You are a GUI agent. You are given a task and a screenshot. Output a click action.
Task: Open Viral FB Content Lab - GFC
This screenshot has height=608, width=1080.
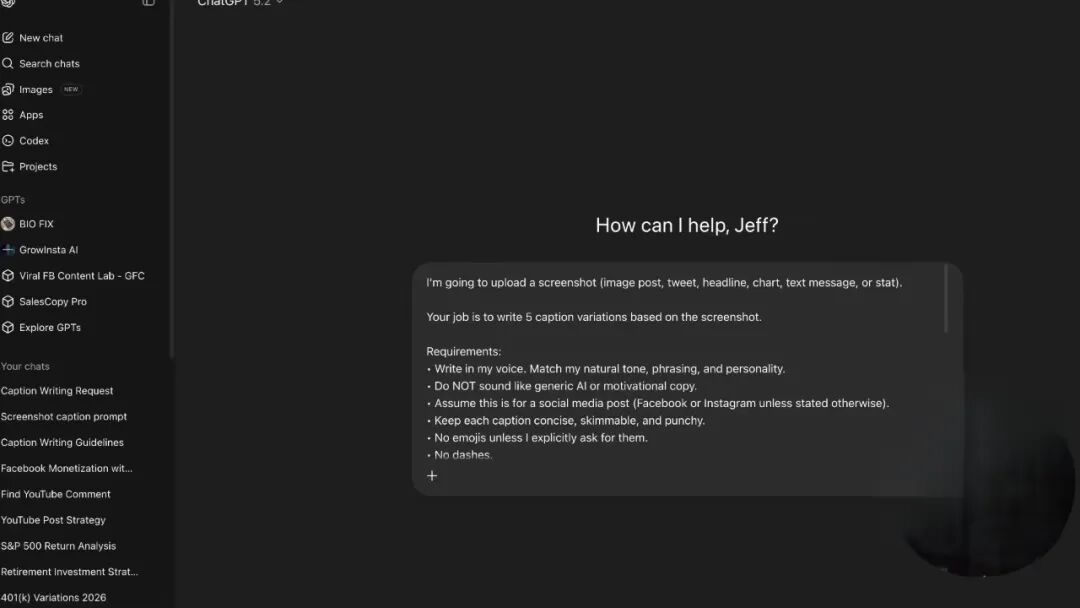(x=81, y=276)
